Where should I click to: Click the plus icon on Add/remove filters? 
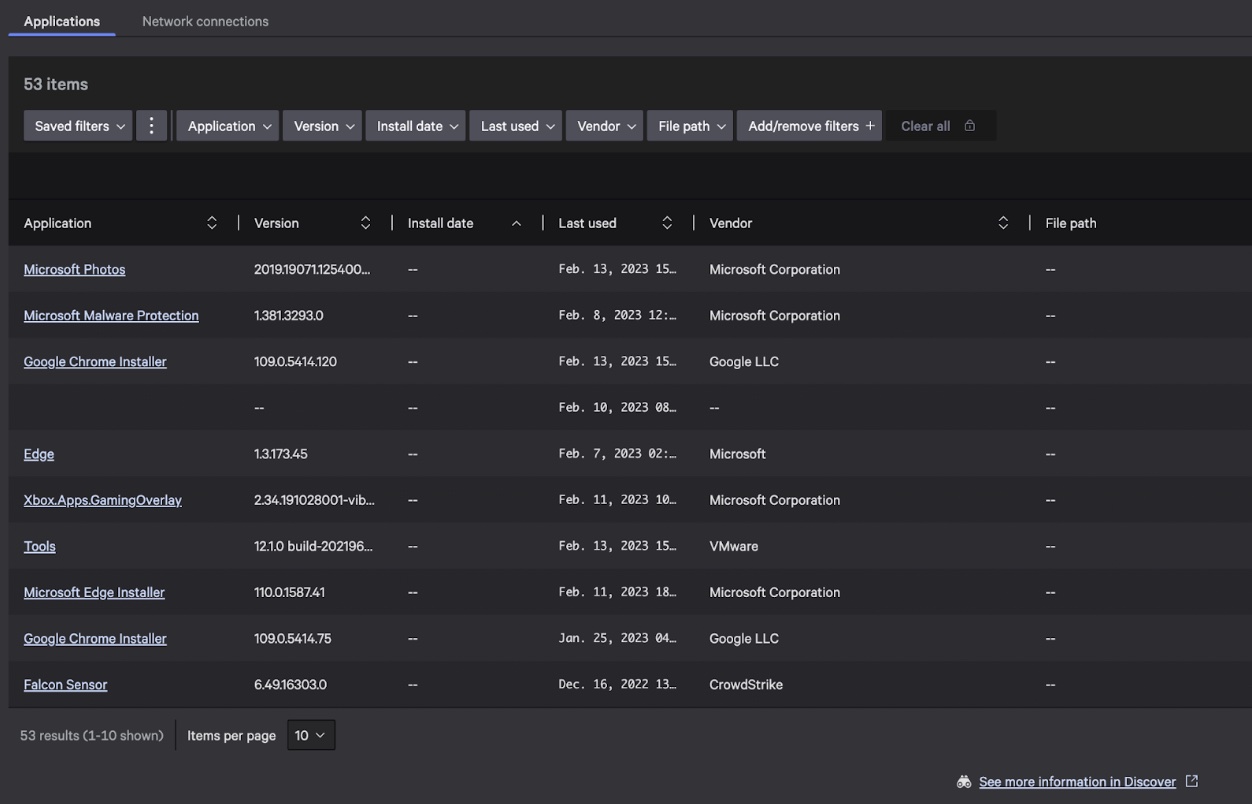pyautogui.click(x=870, y=126)
